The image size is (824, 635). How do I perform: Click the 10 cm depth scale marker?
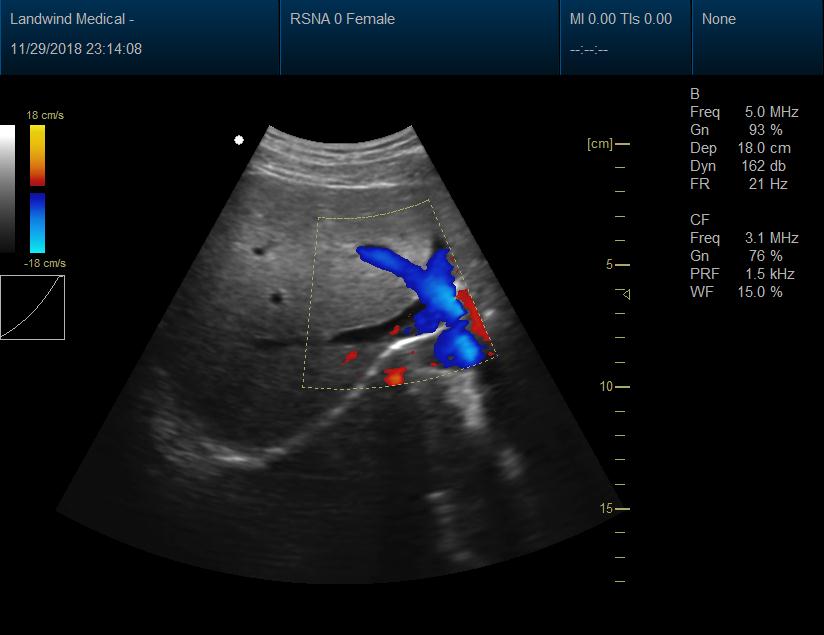pyautogui.click(x=614, y=386)
